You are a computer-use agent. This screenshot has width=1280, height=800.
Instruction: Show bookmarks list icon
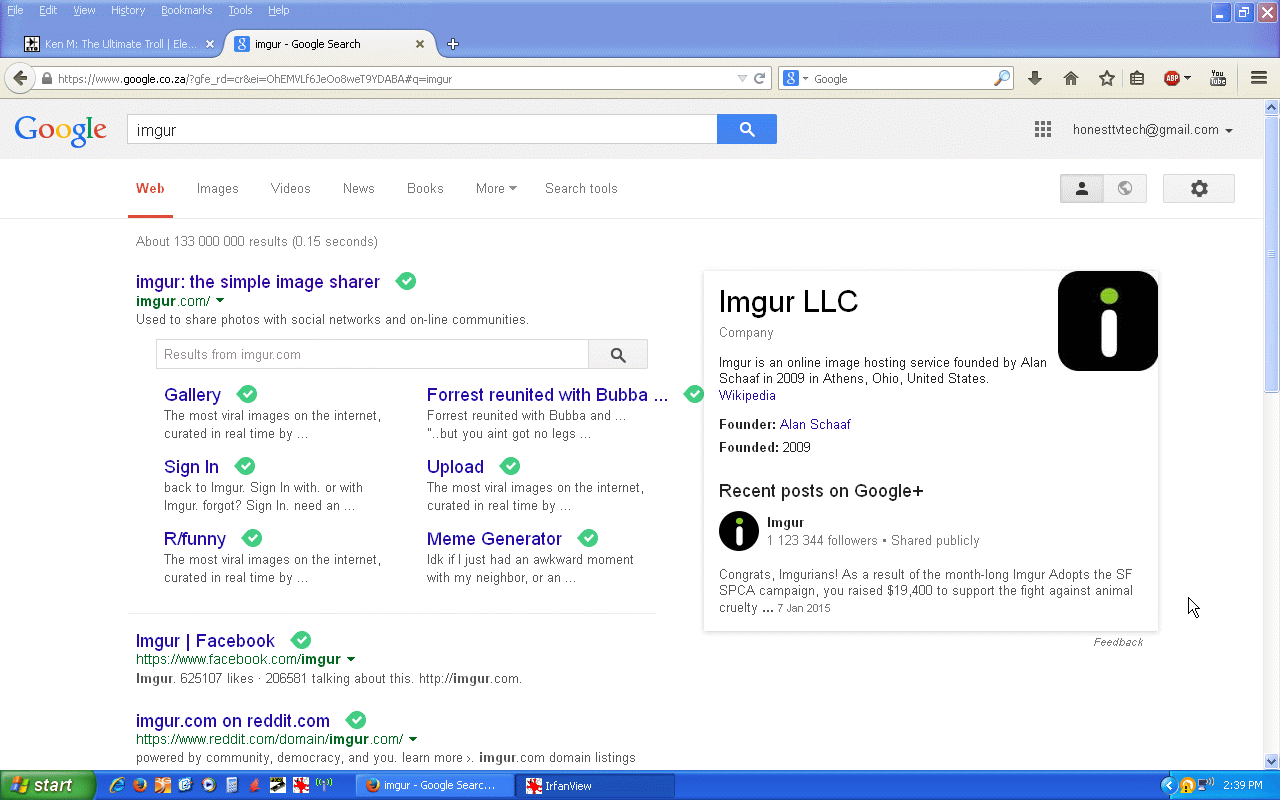[x=1137, y=78]
